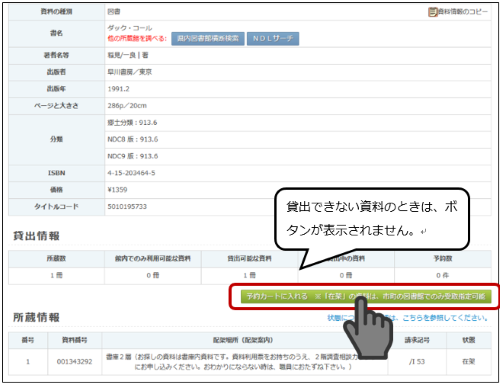Click the 資料番号 column header

[75, 340]
